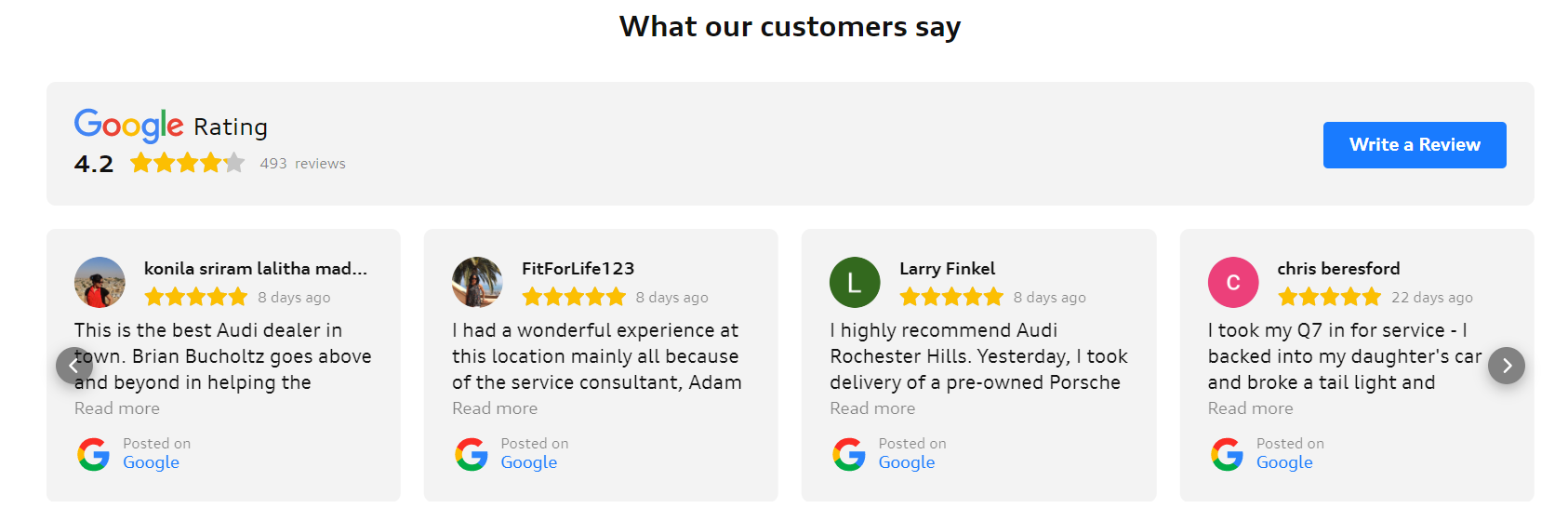Image resolution: width=1568 pixels, height=521 pixels.
Task: Open Google link under chris beresford's review
Action: [x=1283, y=462]
